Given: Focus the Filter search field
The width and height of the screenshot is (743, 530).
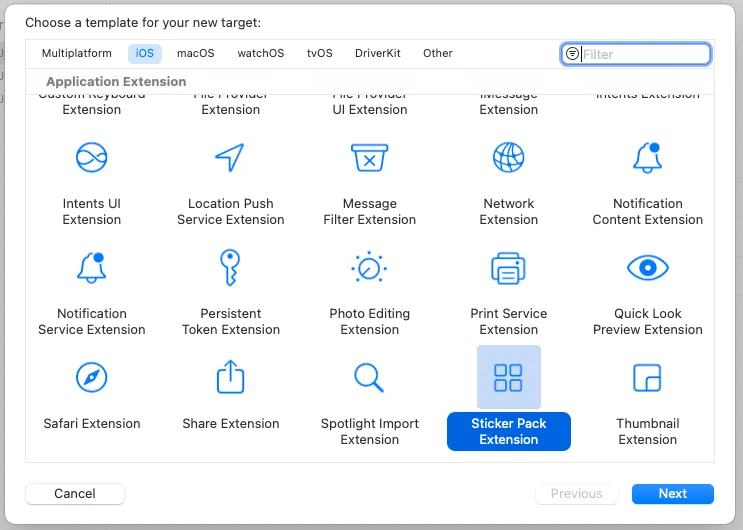Looking at the screenshot, I should coord(636,54).
